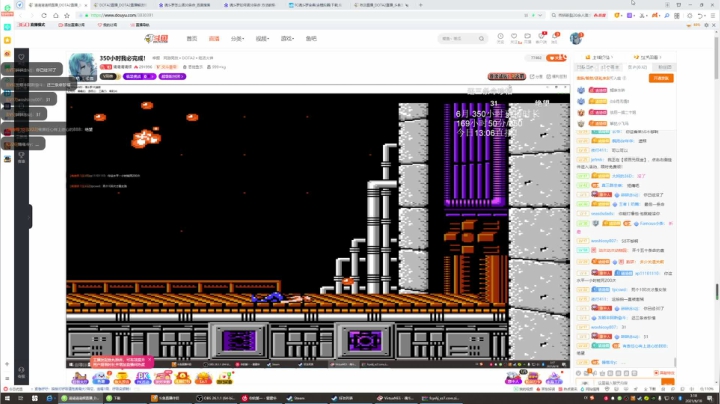Reload the page with the browser refresh icon
This screenshot has height=404, width=720.
(x=44, y=15)
